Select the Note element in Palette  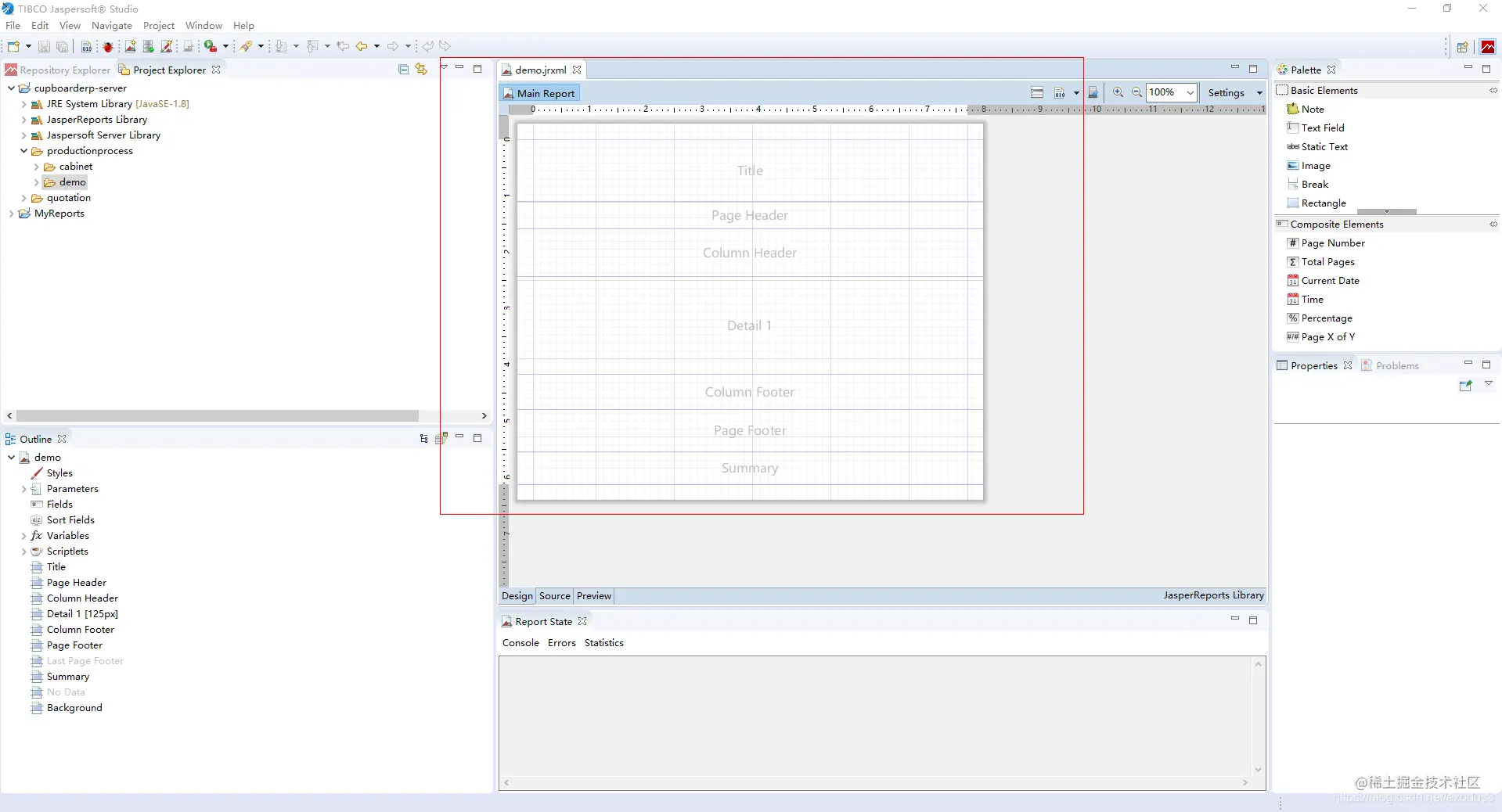[1306, 110]
